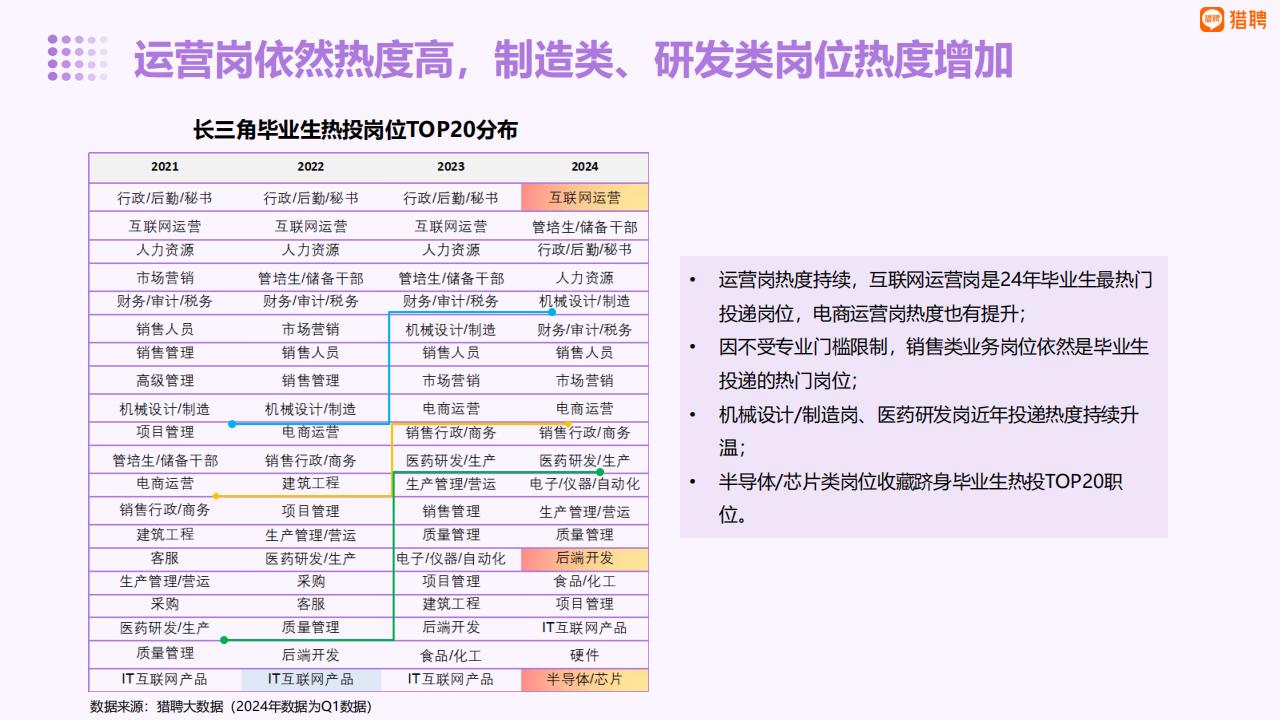Image resolution: width=1280 pixels, height=720 pixels.
Task: Select 电商运营 in the 2022 column
Action: pyautogui.click(x=311, y=432)
